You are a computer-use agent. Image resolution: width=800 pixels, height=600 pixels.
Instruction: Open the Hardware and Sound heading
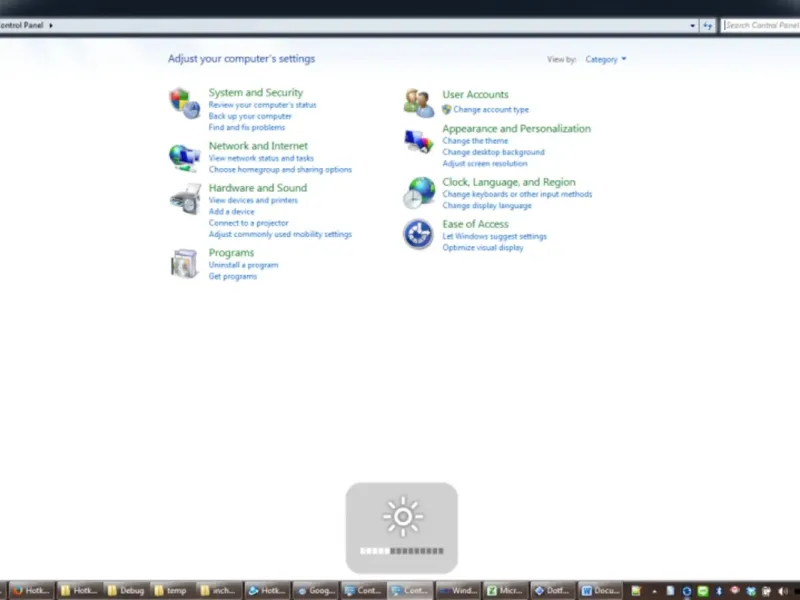click(x=258, y=188)
